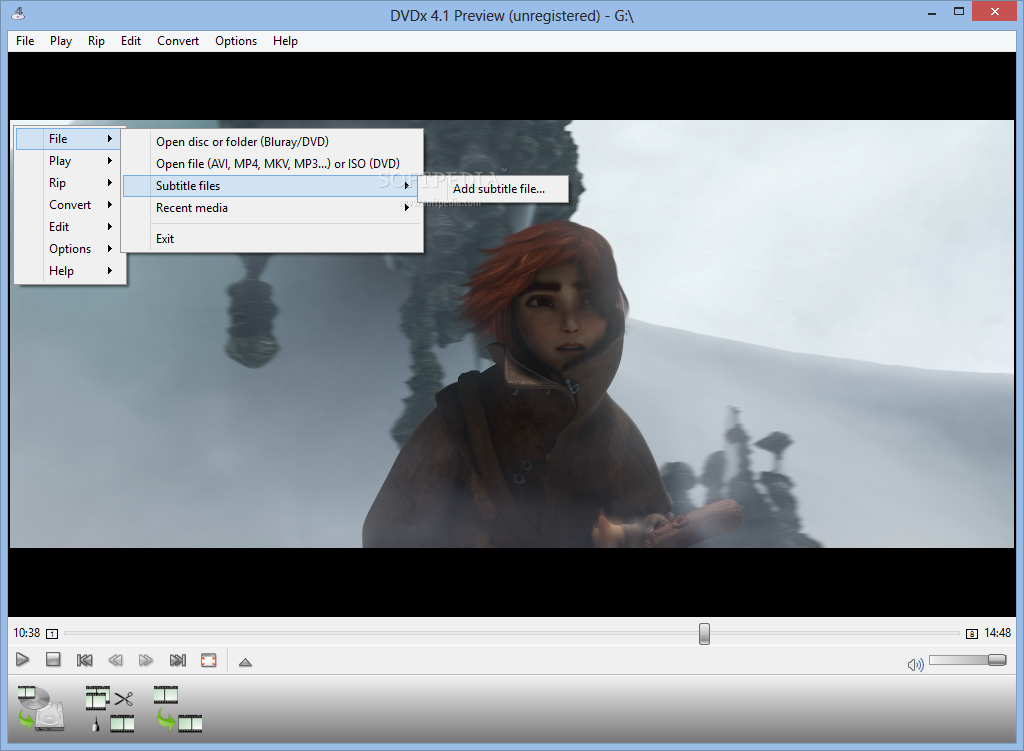Click the total duration 14:48
Screen dimensions: 1024x751
[x=997, y=633]
